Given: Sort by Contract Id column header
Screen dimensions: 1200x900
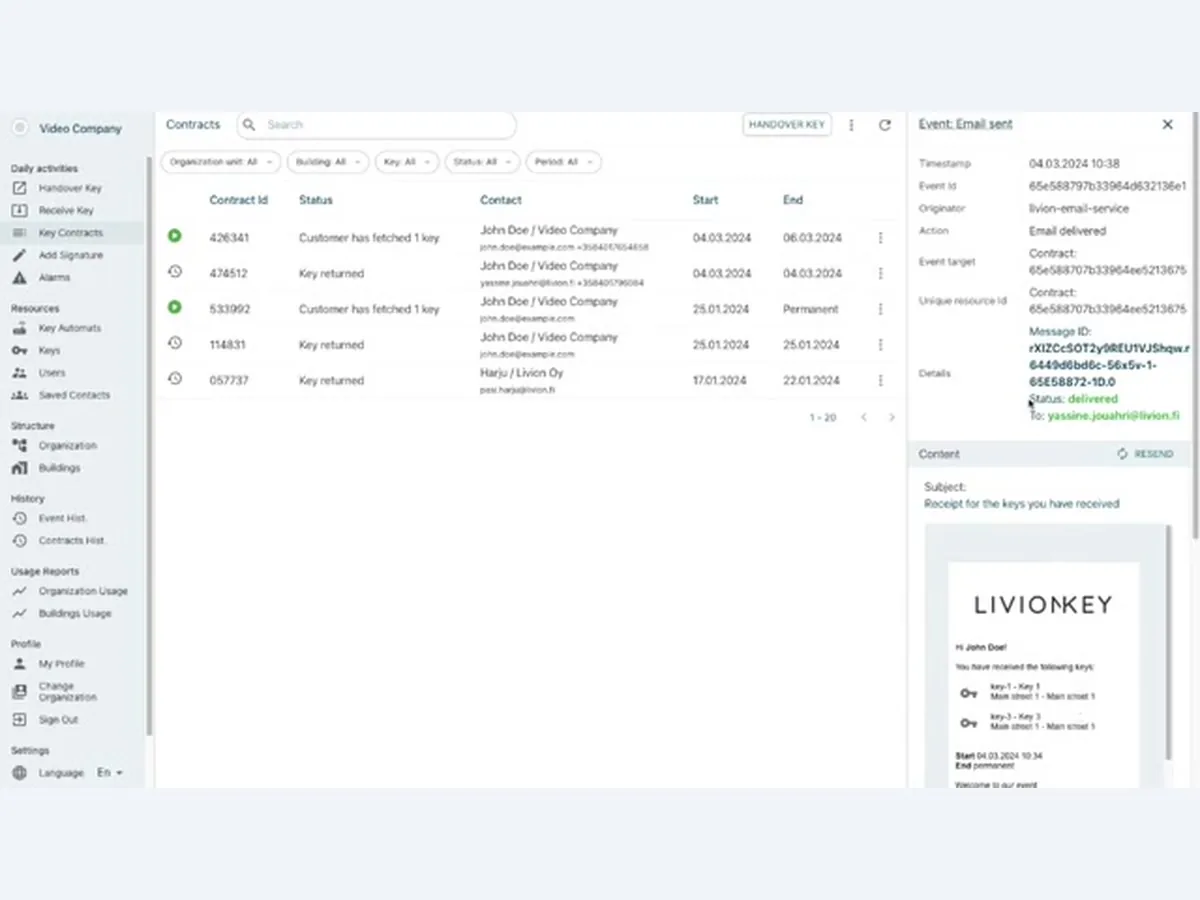Looking at the screenshot, I should click(238, 200).
